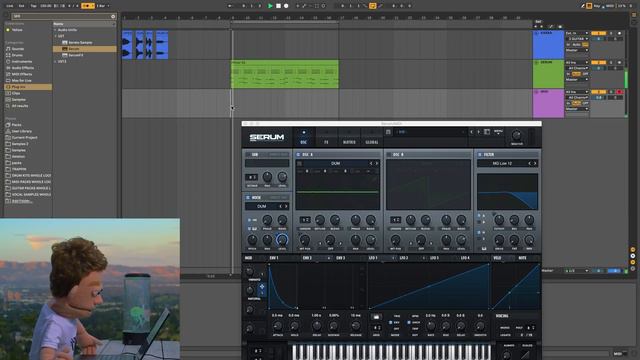
Task: Select next filter type arrow
Action: click(x=535, y=163)
